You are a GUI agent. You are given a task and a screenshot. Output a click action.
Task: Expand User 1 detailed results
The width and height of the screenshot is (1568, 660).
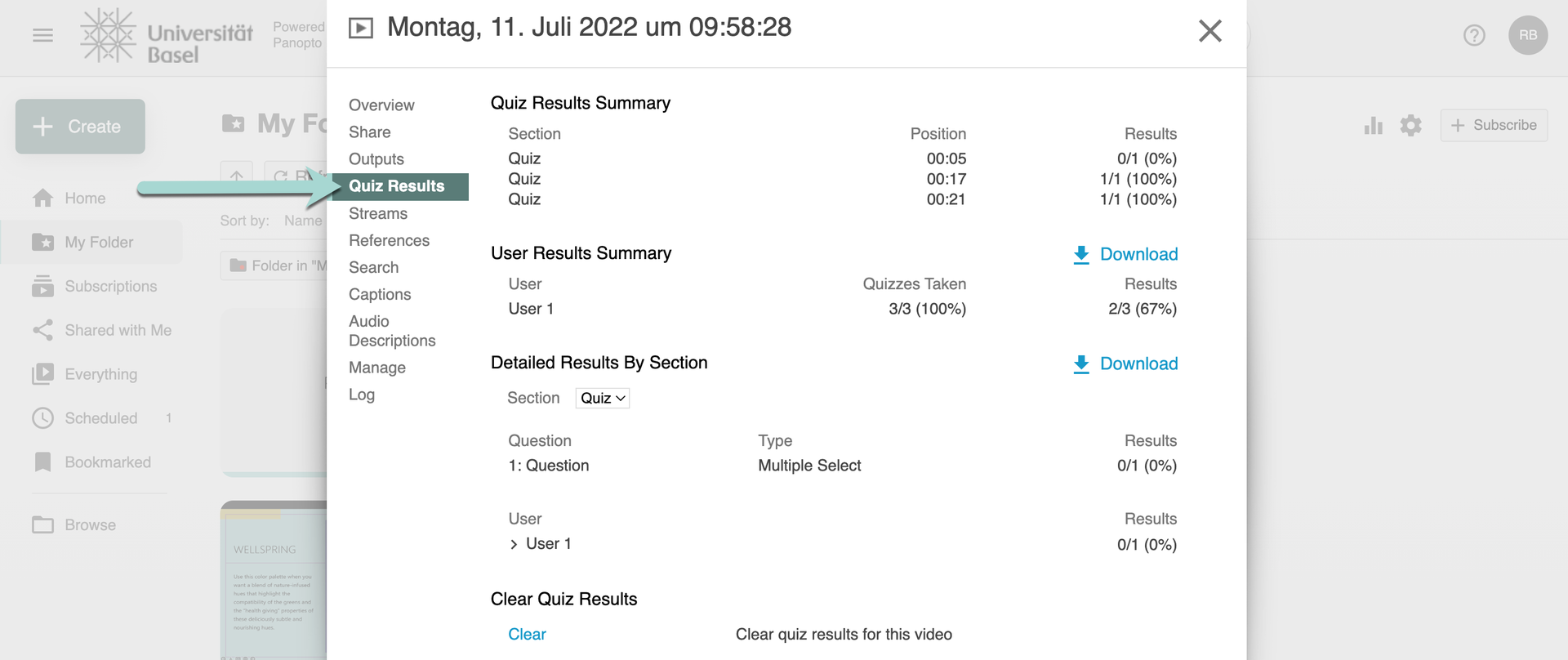point(514,545)
